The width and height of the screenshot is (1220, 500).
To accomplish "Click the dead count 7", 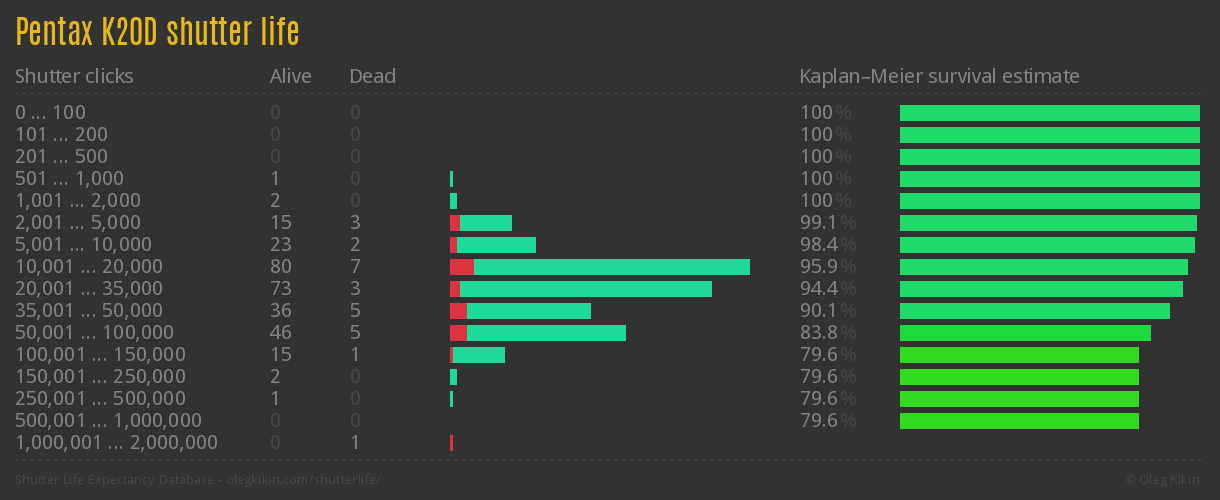I will (x=355, y=267).
